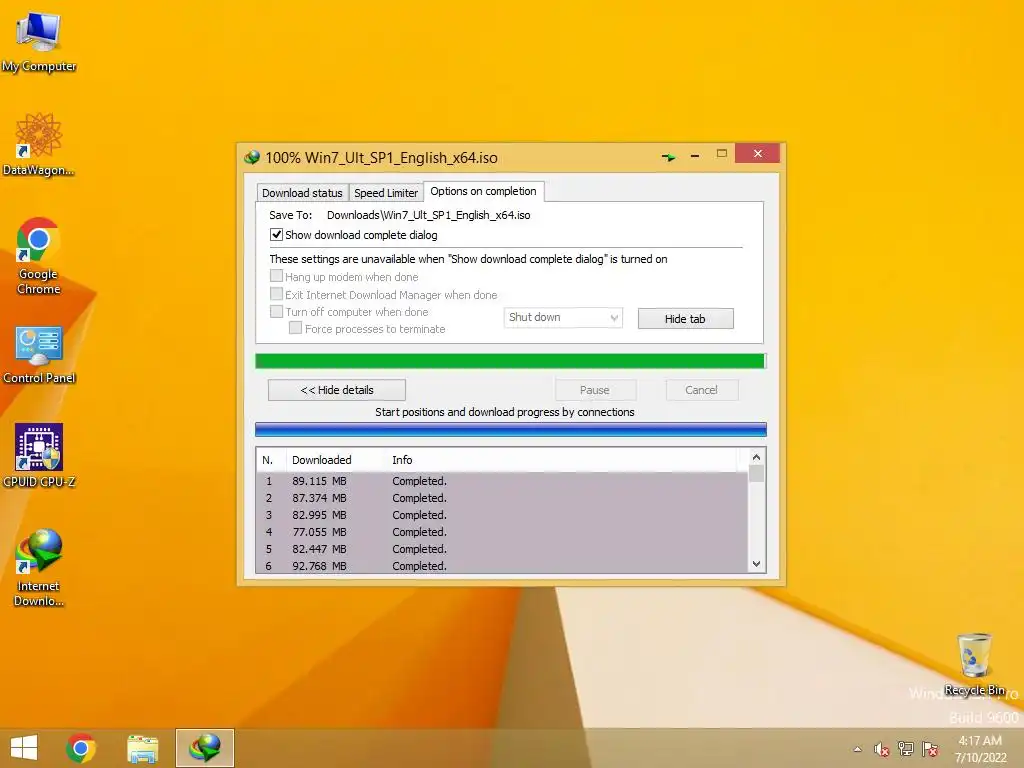Open the network tray icon
1024x768 pixels.
[x=905, y=749]
